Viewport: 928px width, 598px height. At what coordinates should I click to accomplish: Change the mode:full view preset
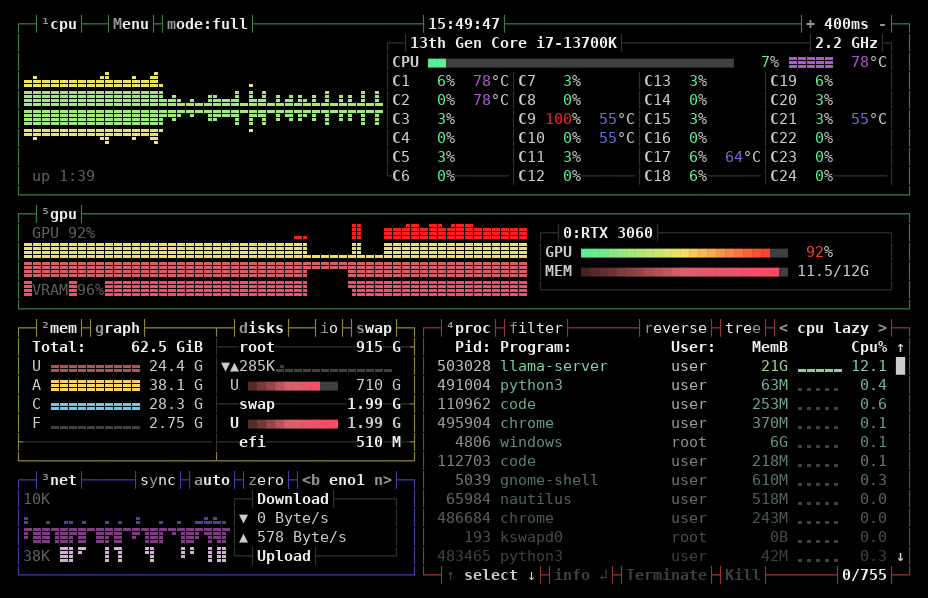(x=207, y=24)
